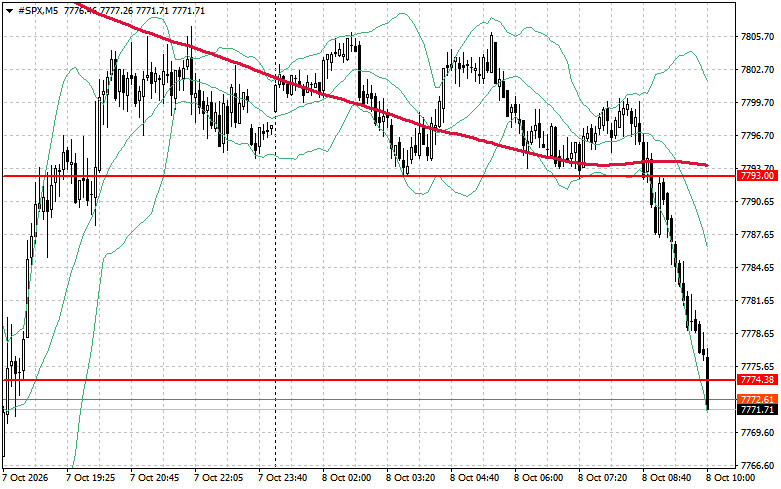Click the 7784.65 price scale value
Viewport: 781px width, 489px height.
(757, 268)
